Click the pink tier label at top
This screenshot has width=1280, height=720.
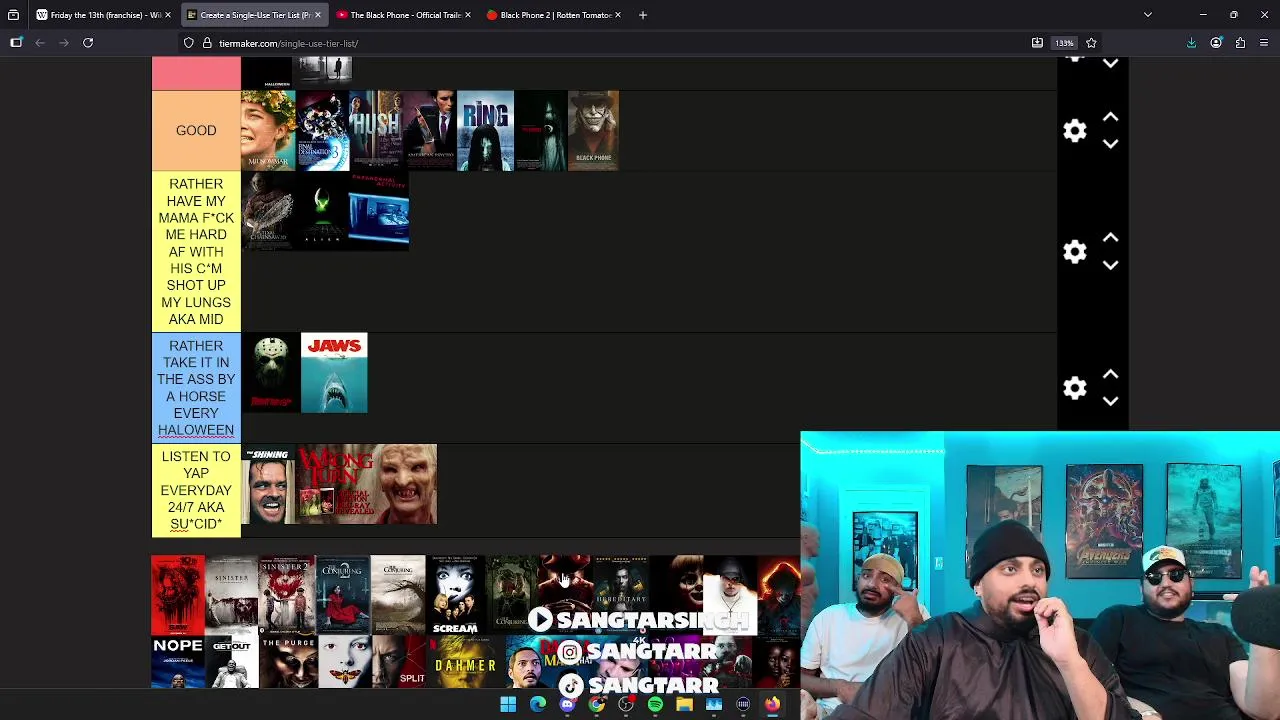(196, 73)
